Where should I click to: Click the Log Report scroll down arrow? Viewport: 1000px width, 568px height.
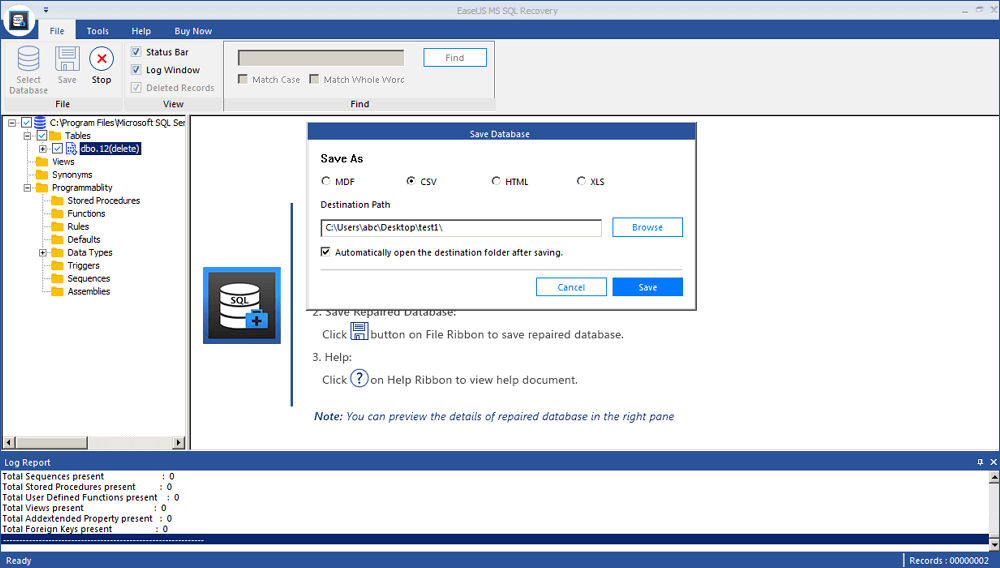click(994, 546)
